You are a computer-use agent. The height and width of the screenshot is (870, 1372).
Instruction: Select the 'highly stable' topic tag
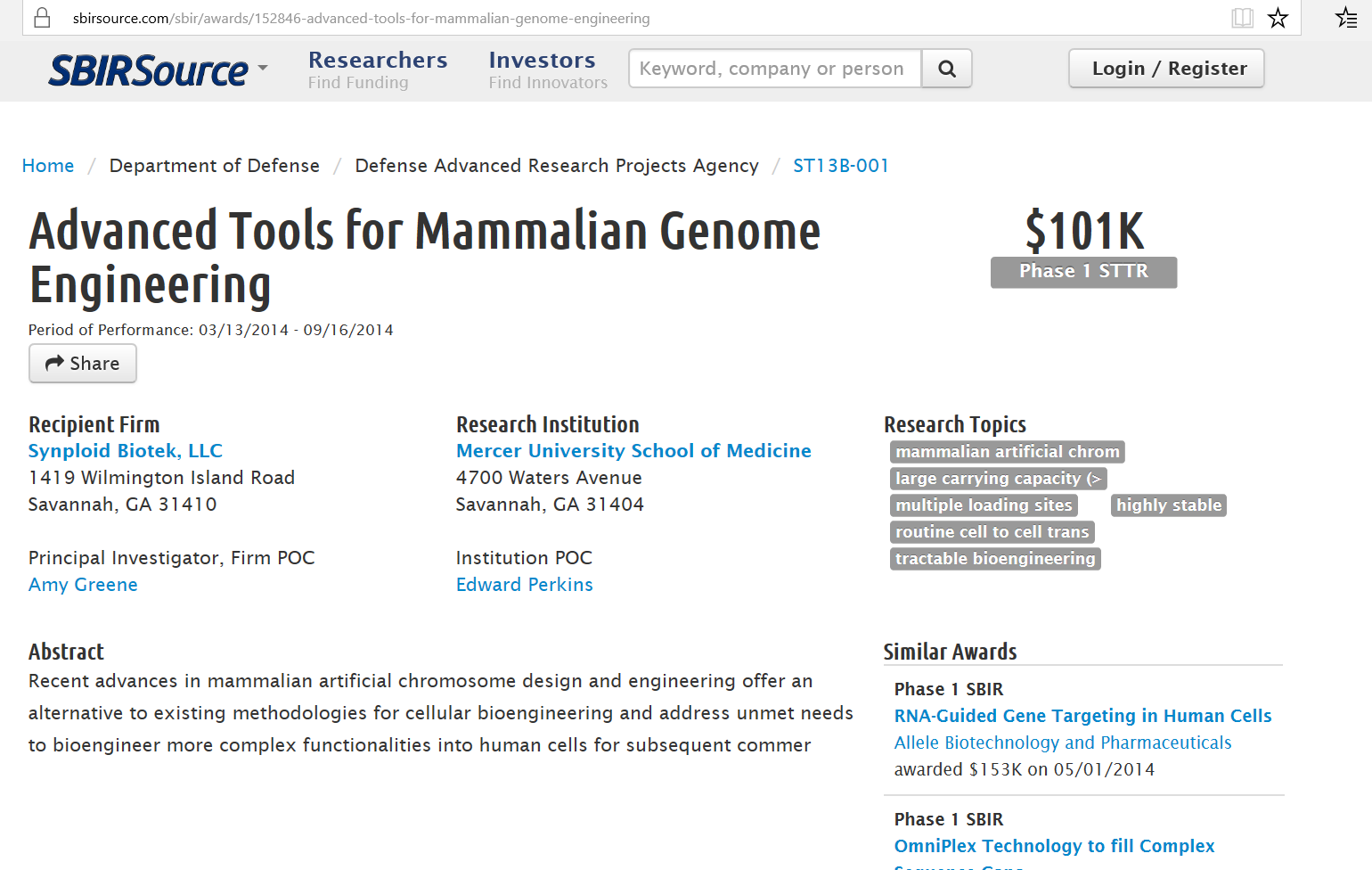point(1168,505)
